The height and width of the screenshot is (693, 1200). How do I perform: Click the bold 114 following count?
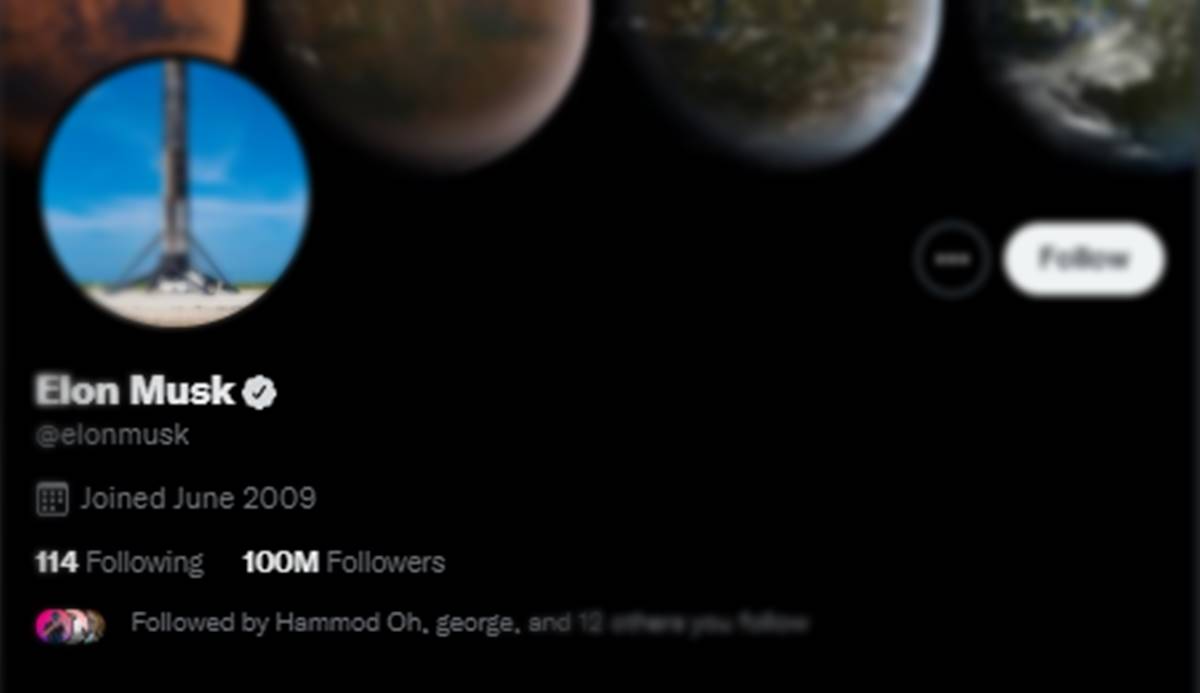pos(56,562)
